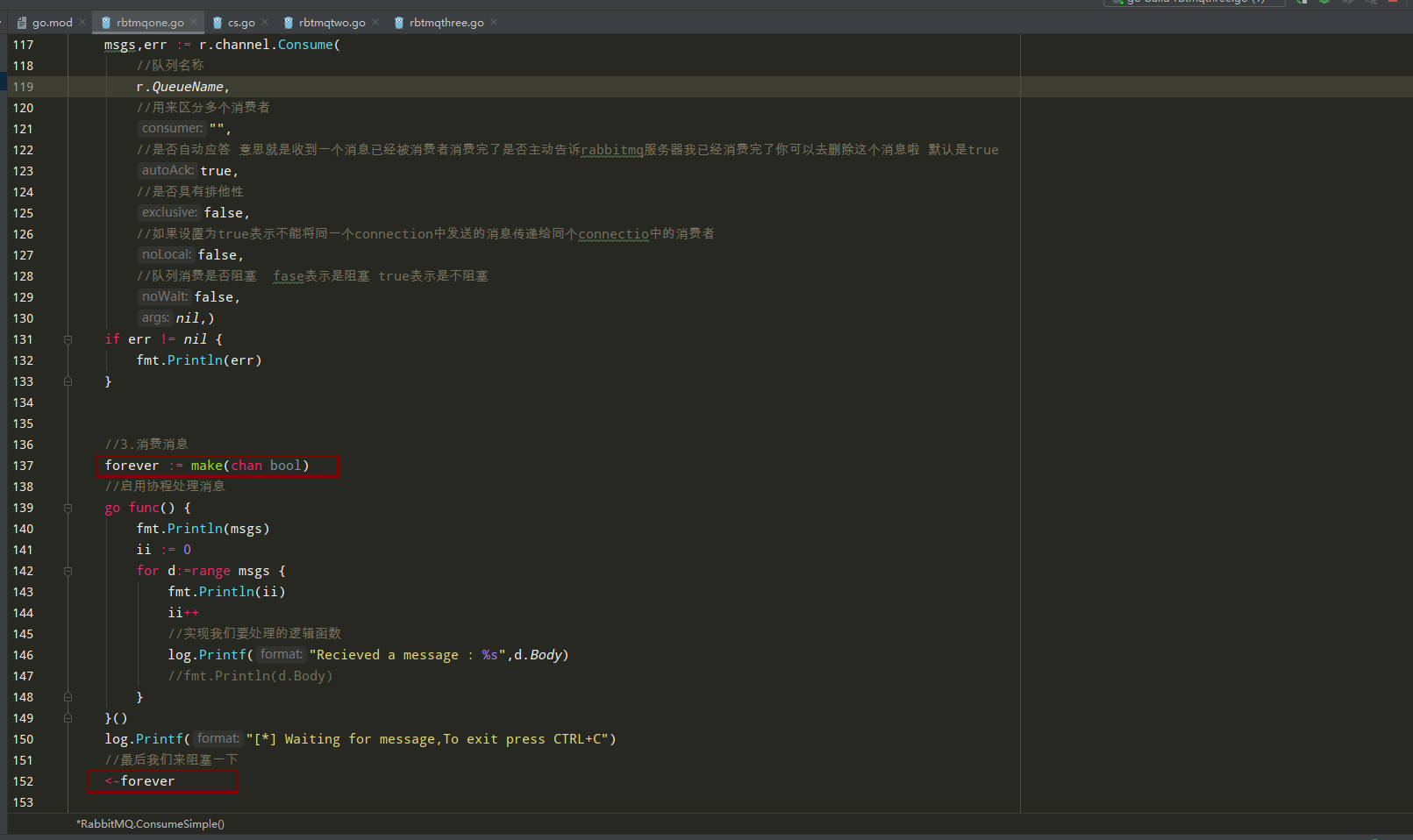Click 'true' value after autoAck

(216, 171)
